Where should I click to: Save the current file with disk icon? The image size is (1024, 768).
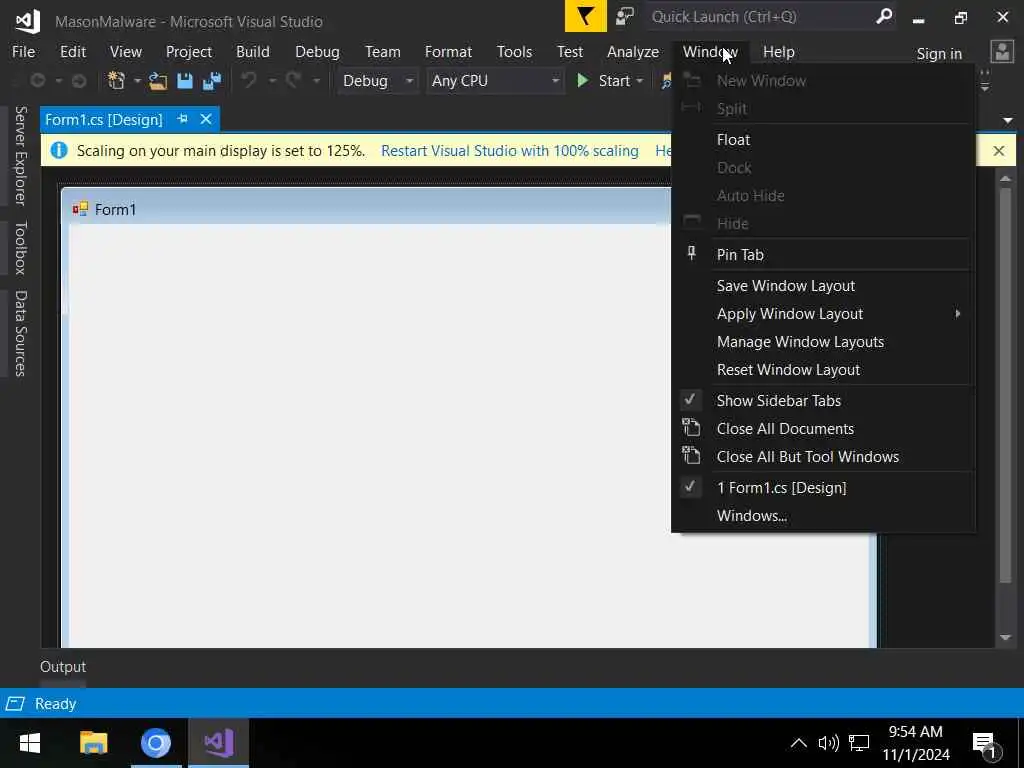[x=185, y=80]
